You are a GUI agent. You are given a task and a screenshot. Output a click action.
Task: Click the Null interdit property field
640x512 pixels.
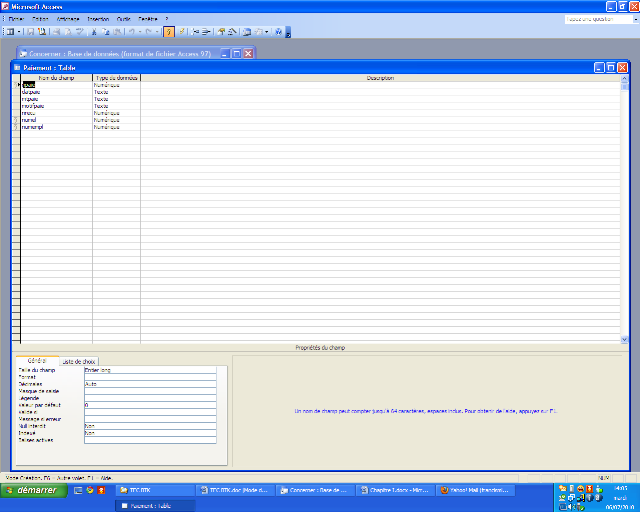tap(150, 425)
